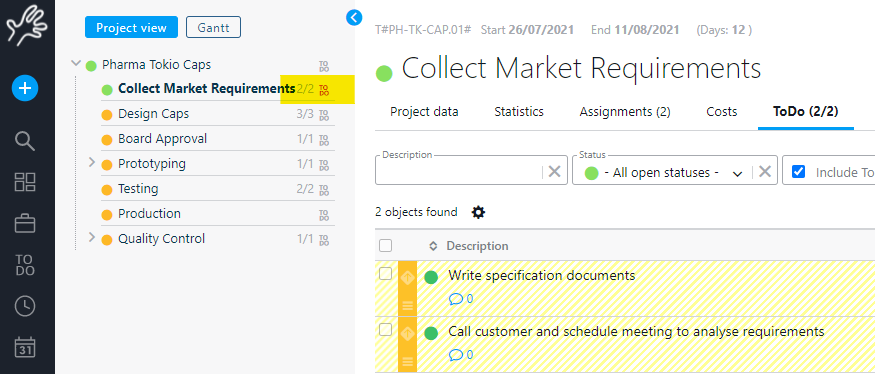Open the timesheet clock icon in sidebar
This screenshot has height=374, width=875.
click(25, 306)
